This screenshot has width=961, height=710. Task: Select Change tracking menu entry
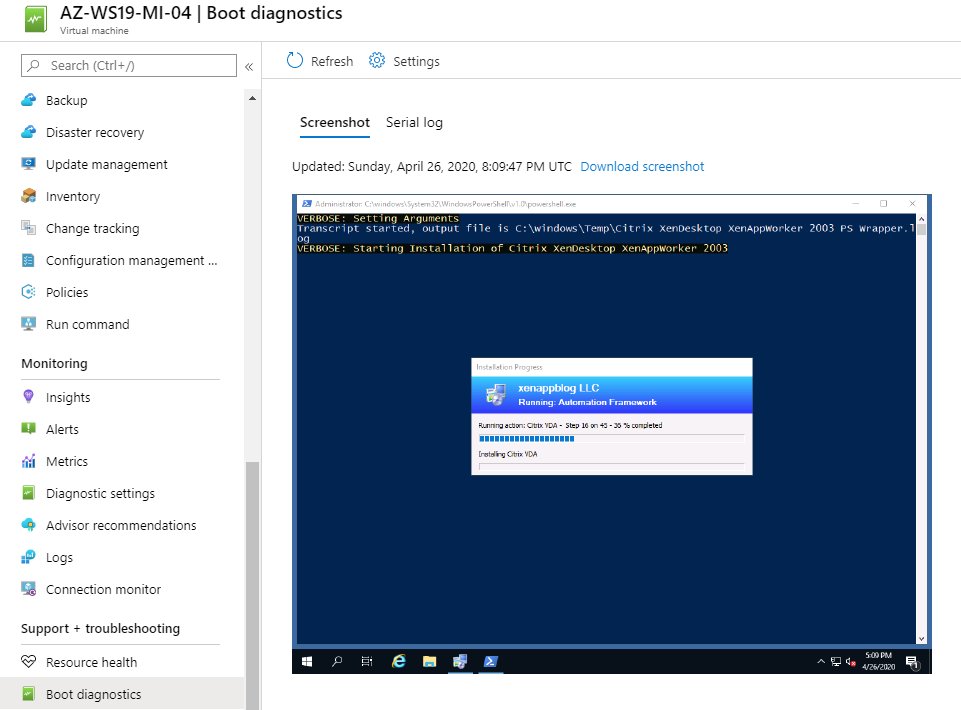(x=93, y=228)
